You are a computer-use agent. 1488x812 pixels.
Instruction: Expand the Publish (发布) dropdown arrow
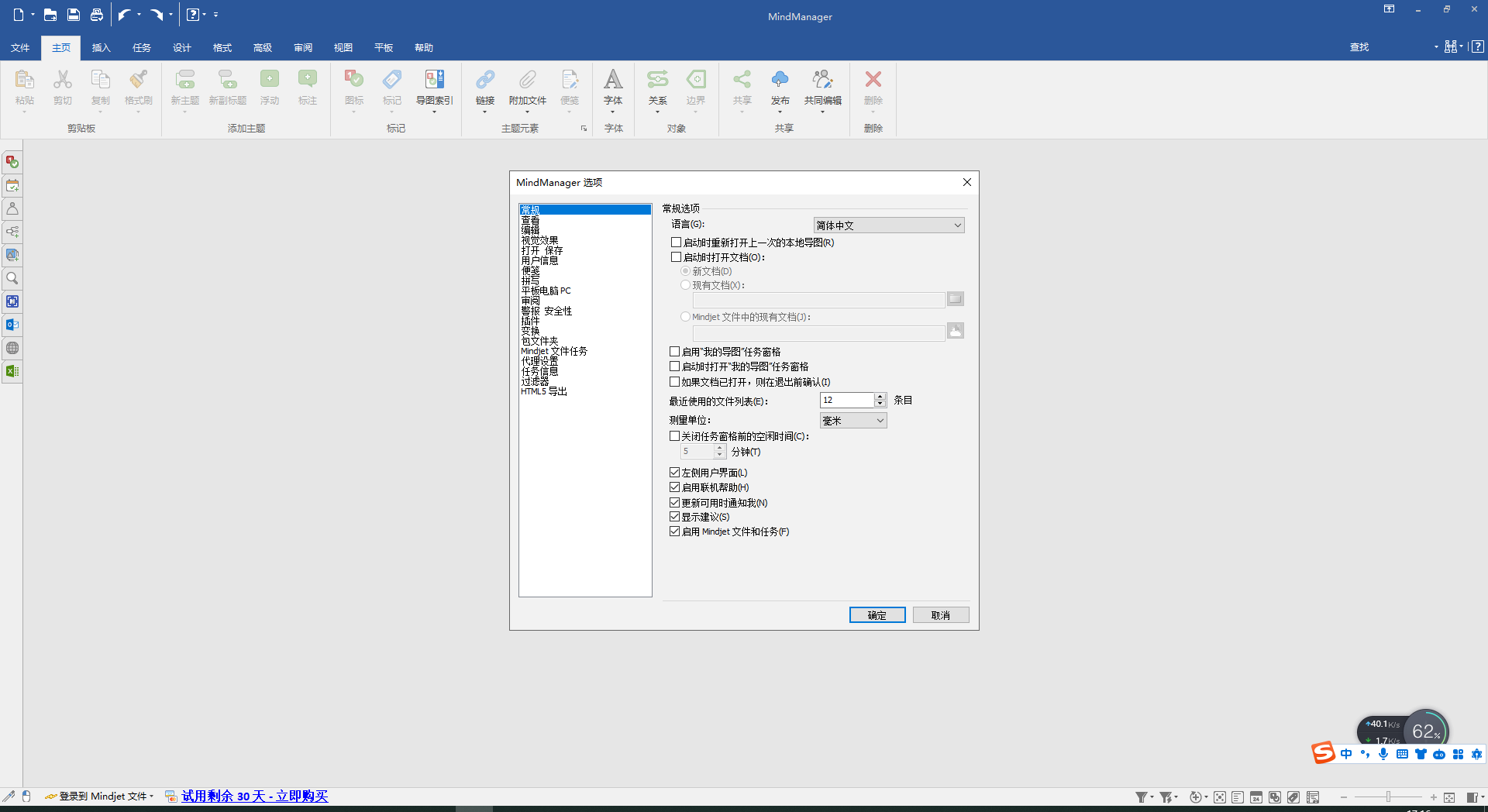(780, 112)
